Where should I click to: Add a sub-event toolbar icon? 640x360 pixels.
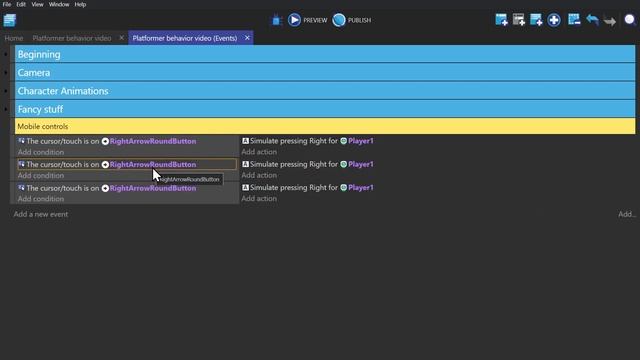(519, 20)
